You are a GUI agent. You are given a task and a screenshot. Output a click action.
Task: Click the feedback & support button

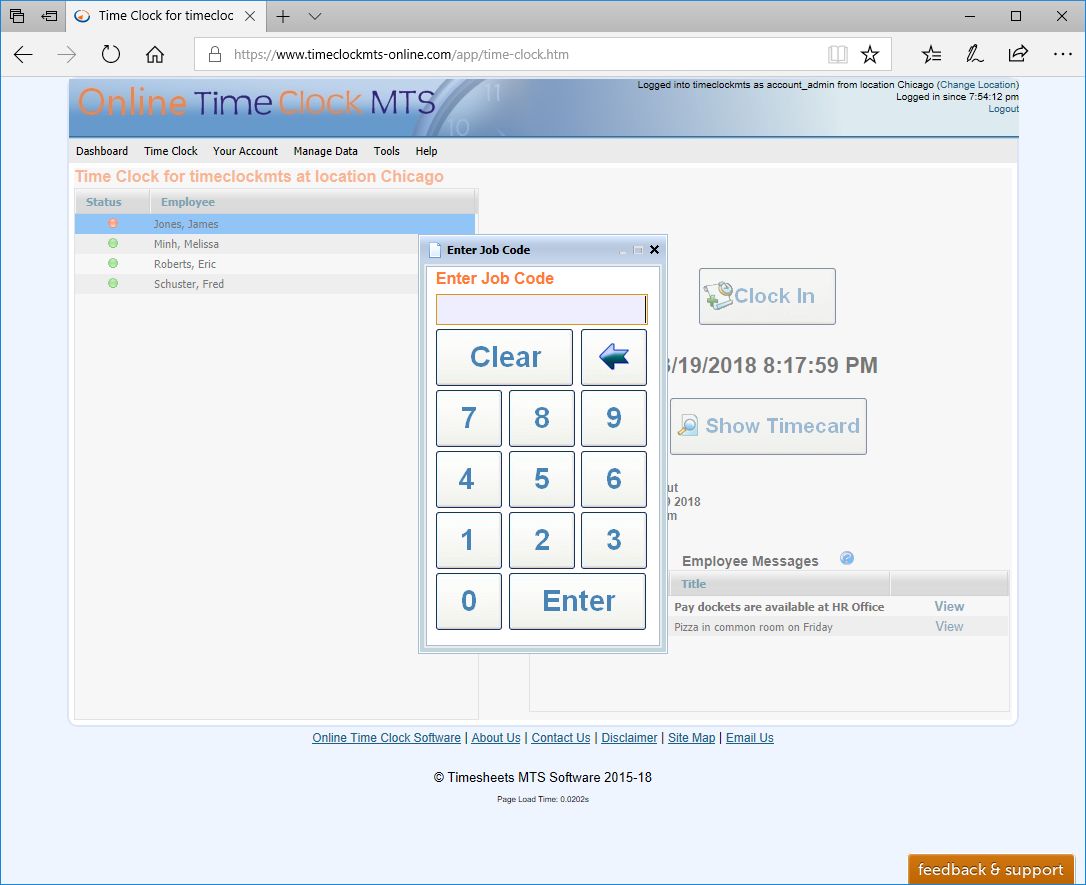point(990,869)
